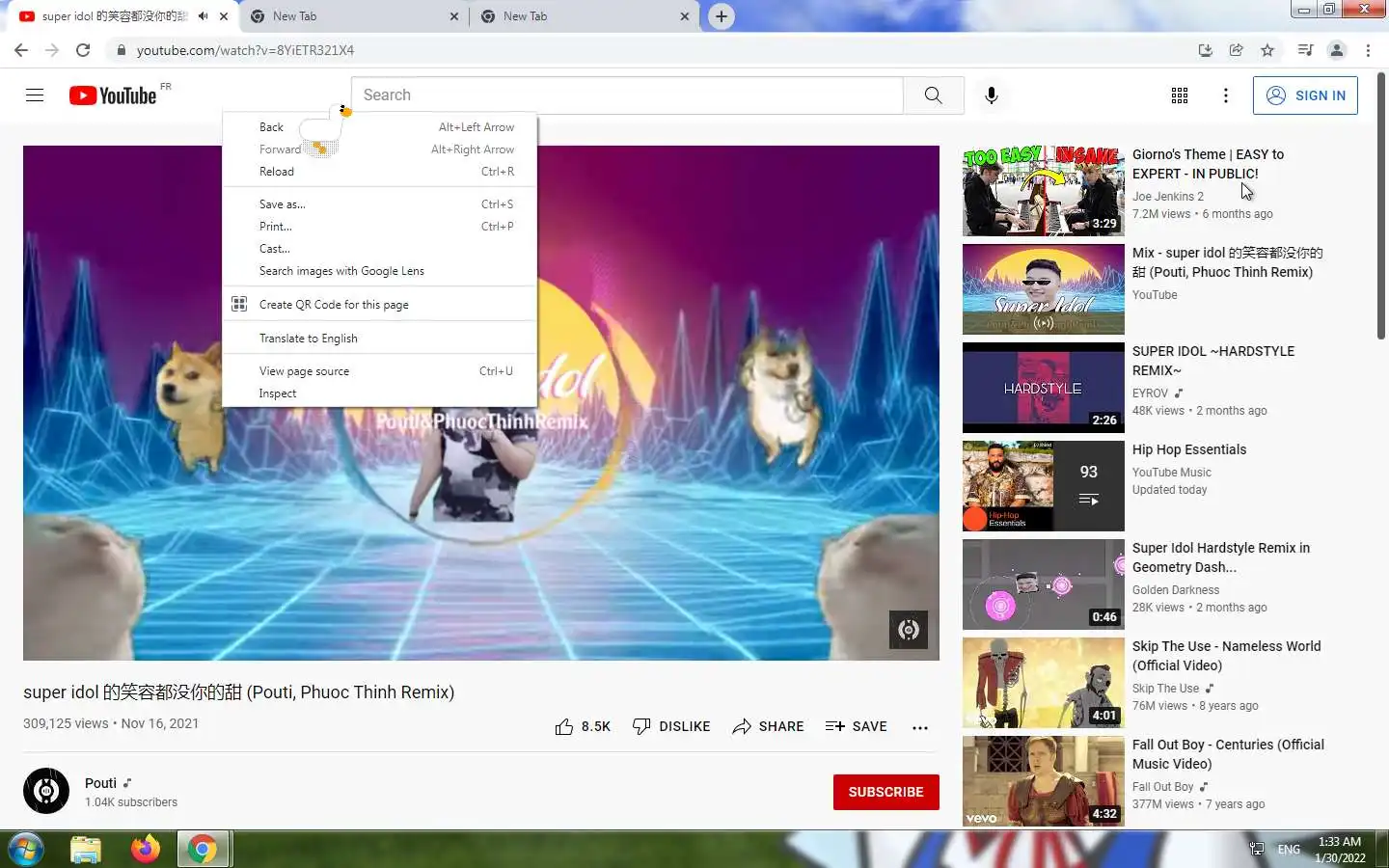Reload page with browser refresh icon
Screen dimensions: 1389x868
tap(83, 50)
